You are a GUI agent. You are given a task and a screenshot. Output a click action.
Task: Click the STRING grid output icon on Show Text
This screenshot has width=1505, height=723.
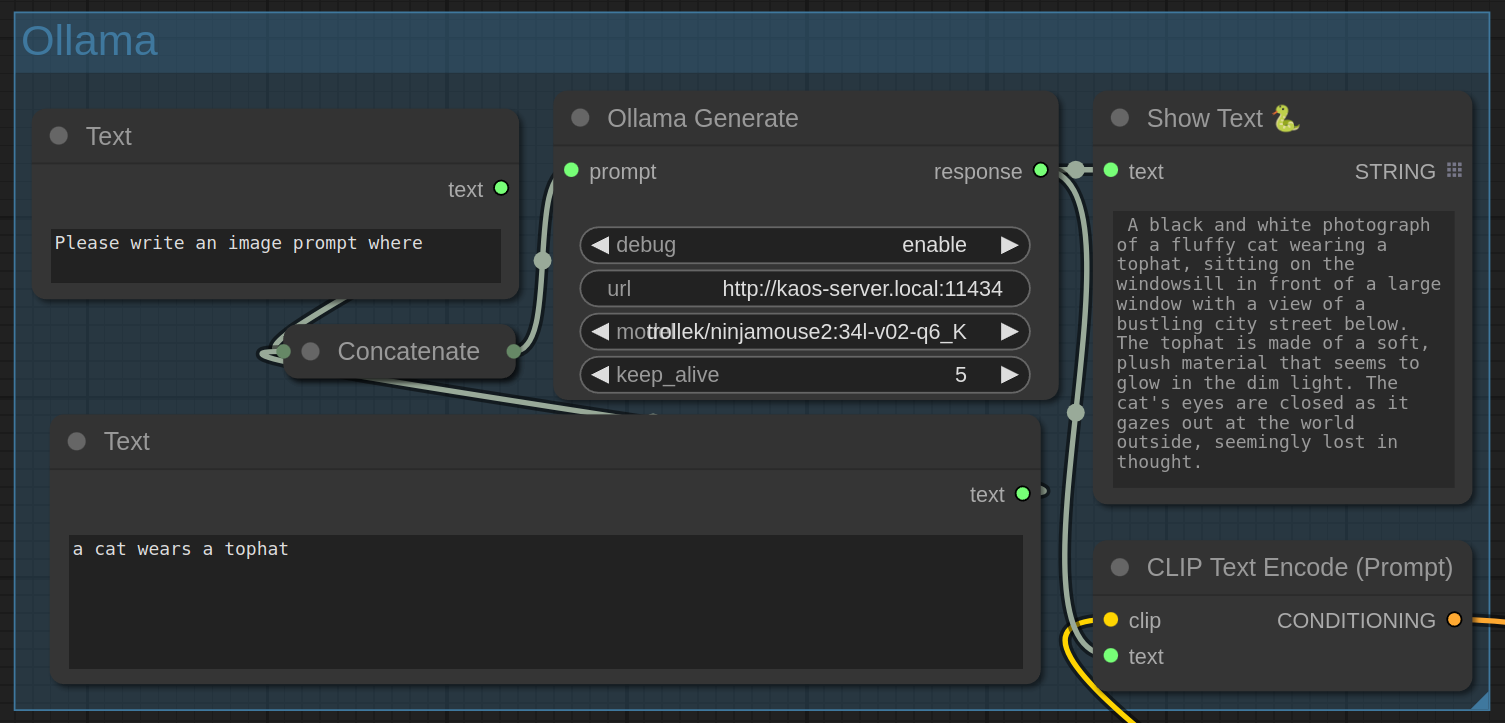click(1454, 171)
